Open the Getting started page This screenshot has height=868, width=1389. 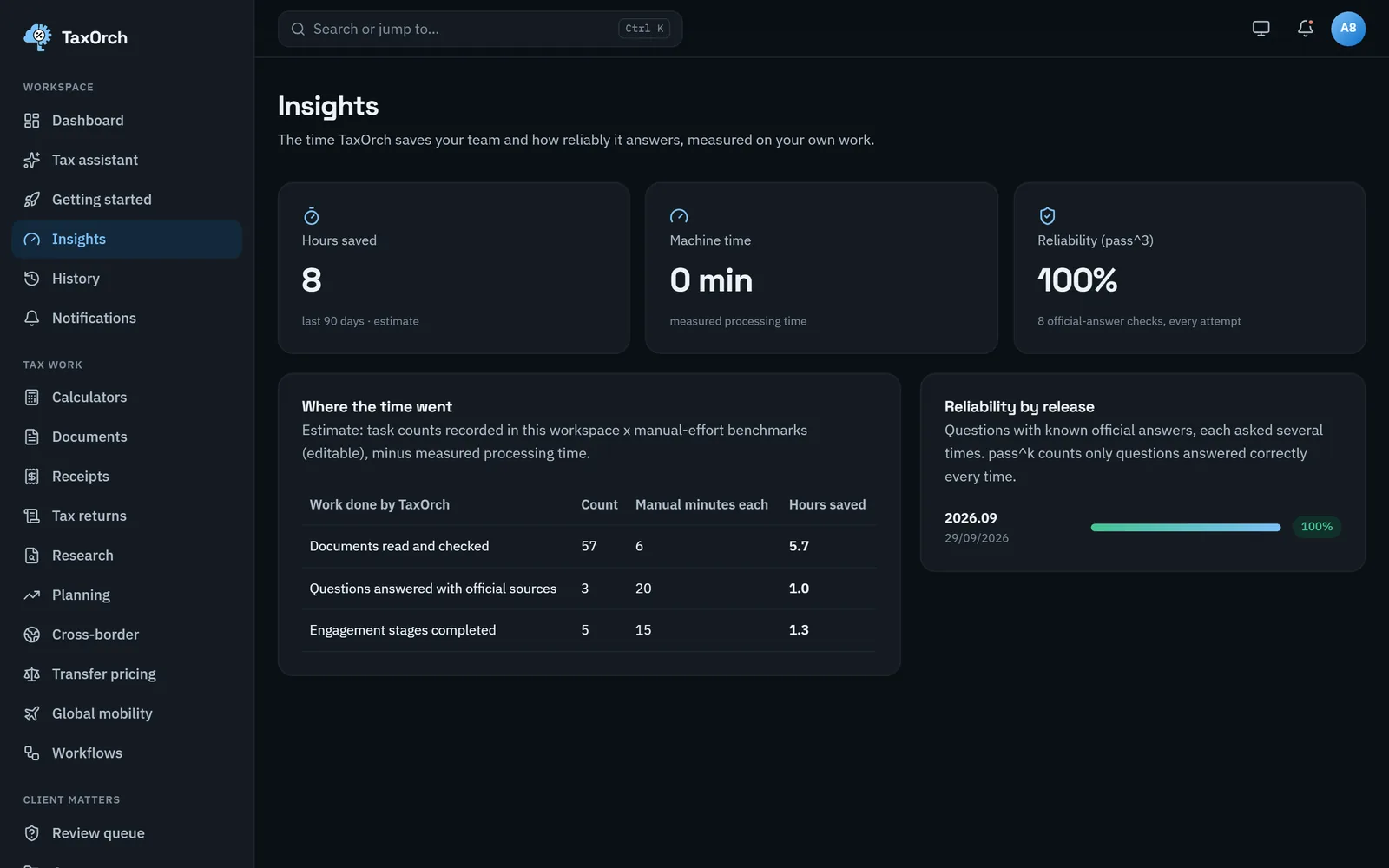[127, 200]
